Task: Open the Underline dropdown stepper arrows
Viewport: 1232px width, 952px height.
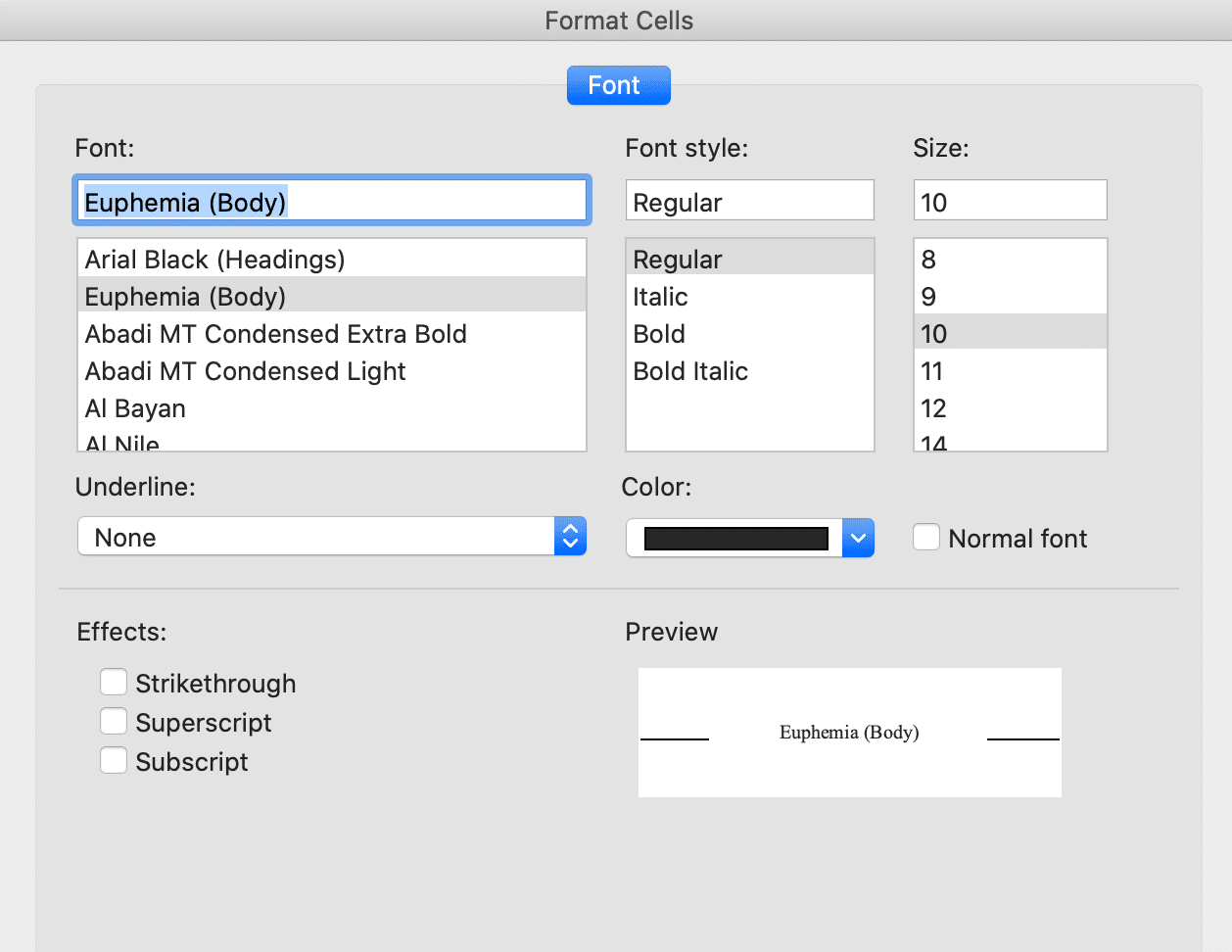Action: 570,537
